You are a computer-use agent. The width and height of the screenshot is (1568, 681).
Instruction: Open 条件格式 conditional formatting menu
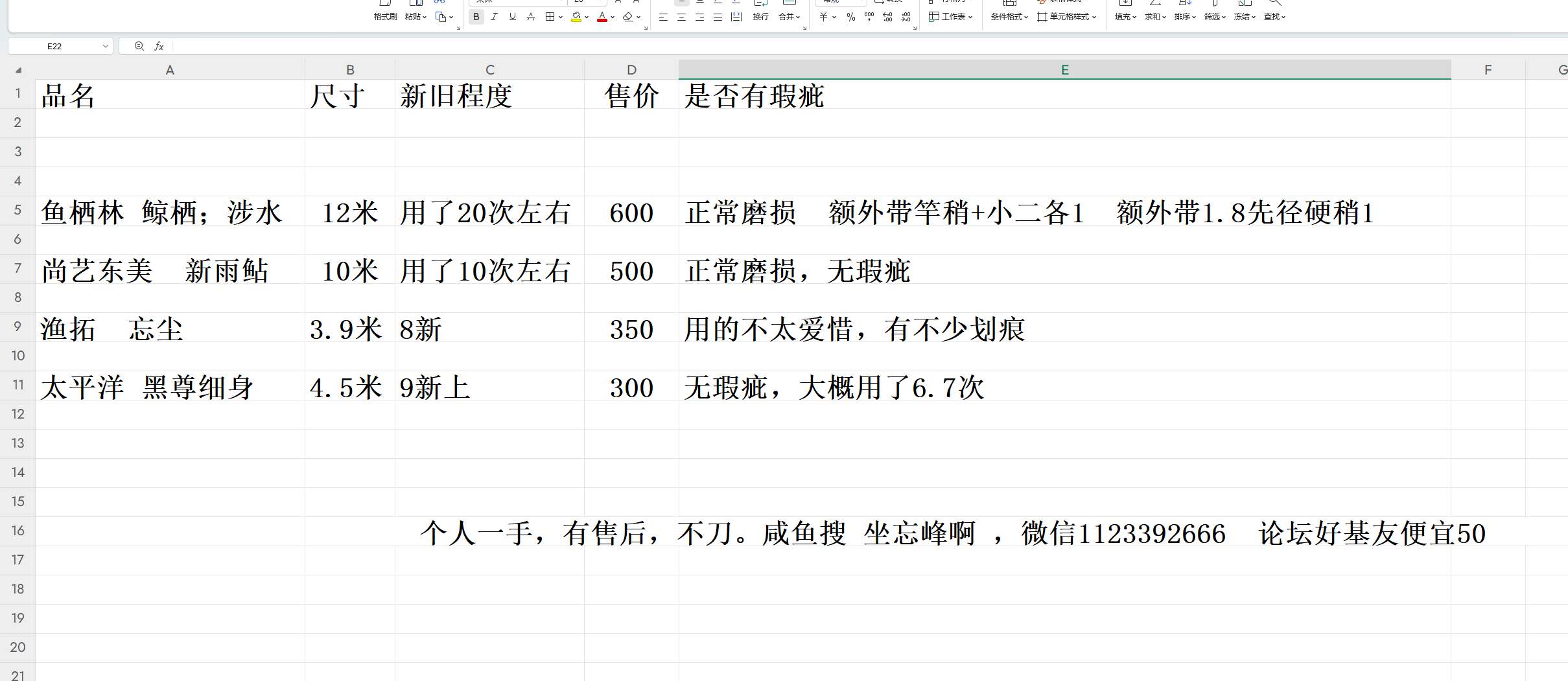coord(1009,17)
